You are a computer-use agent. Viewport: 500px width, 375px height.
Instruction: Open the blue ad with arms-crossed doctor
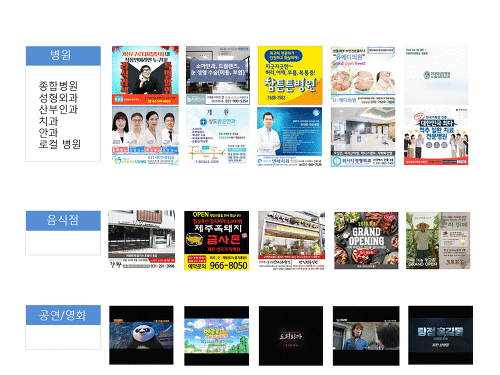click(x=290, y=137)
